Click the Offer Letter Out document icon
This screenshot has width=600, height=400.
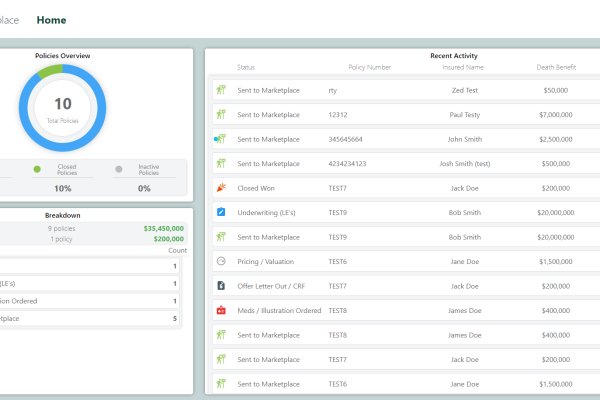pyautogui.click(x=221, y=286)
